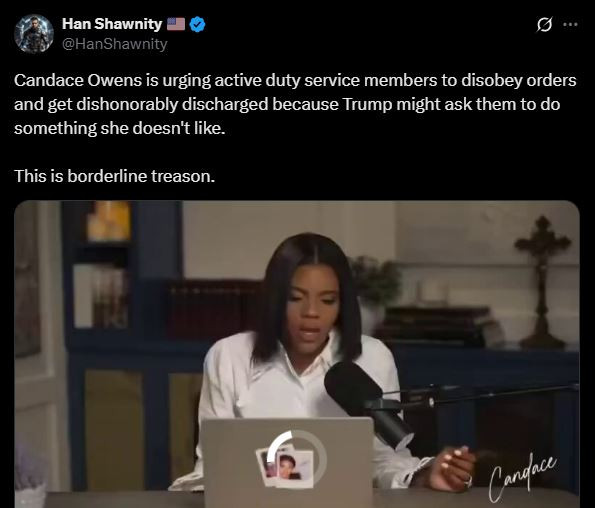
Task: Click the laptop lid in the video
Action: (288, 462)
